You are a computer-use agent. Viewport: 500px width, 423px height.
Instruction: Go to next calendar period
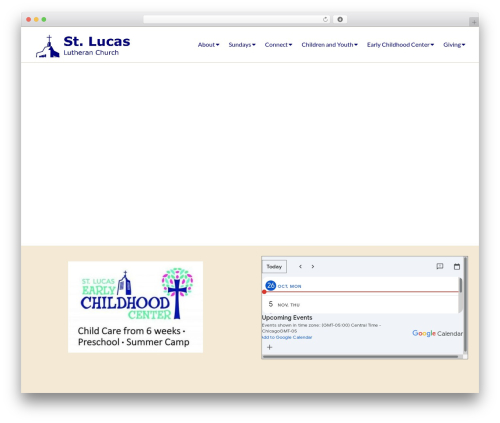pos(313,267)
